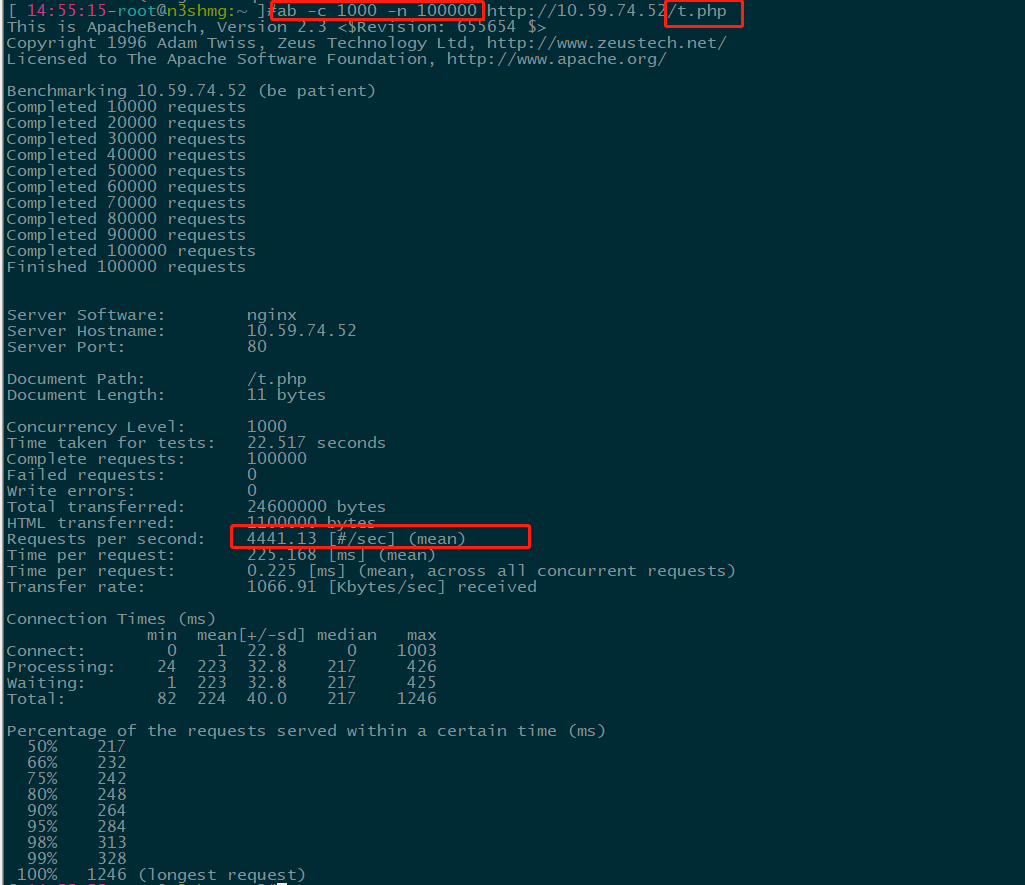Image resolution: width=1025 pixels, height=885 pixels.
Task: Click 'Completed 60000 requests' line
Action: pyautogui.click(x=126, y=187)
